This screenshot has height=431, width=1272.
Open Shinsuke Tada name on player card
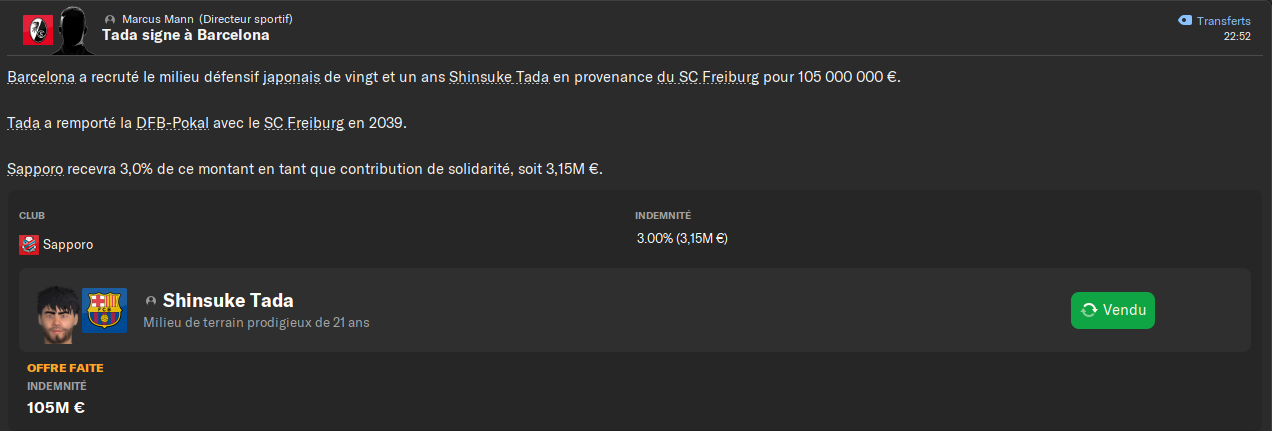click(x=228, y=301)
